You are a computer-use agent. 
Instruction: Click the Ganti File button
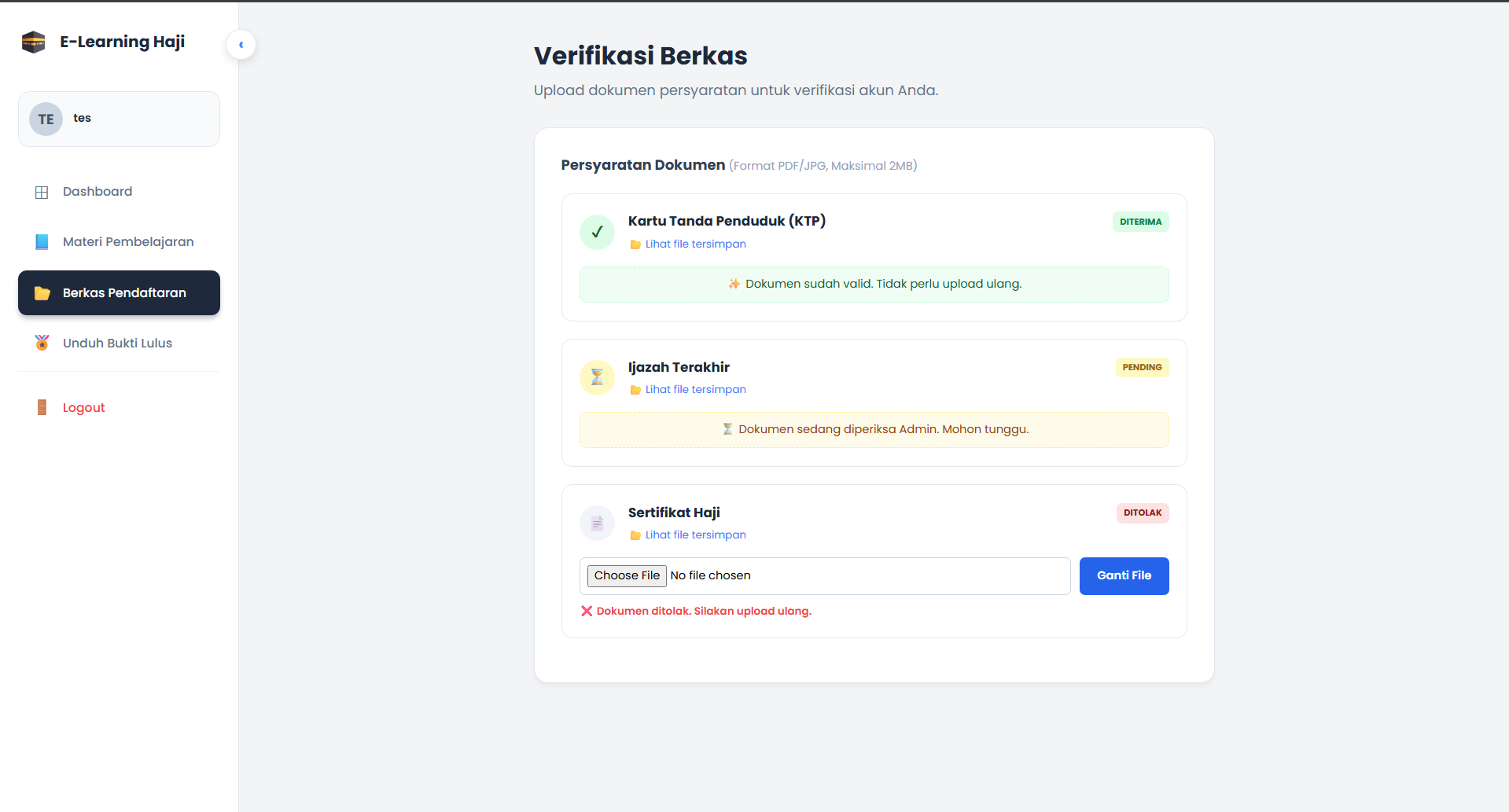point(1124,576)
